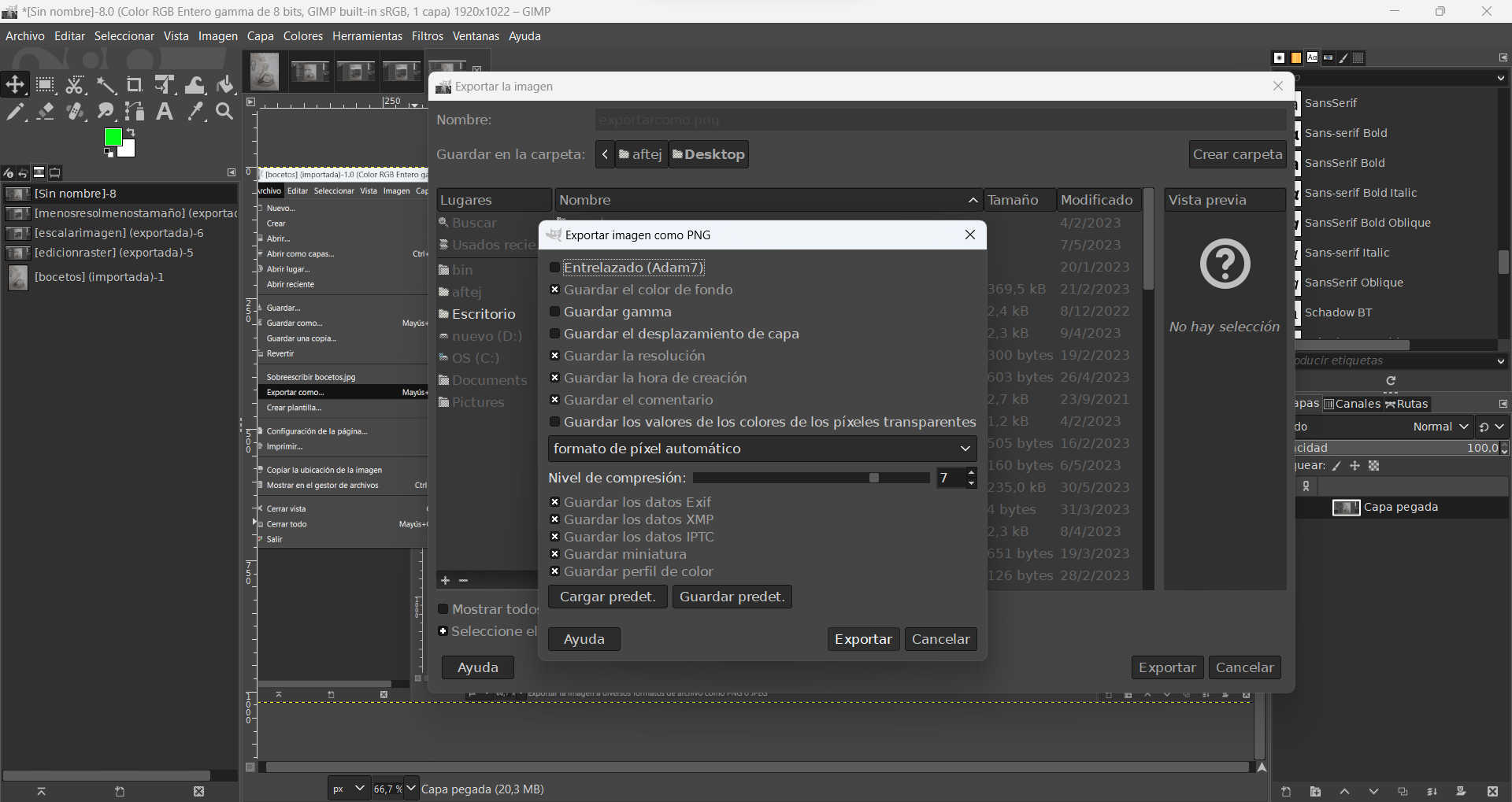Select the Rectangle Select tool
This screenshot has width=1512, height=802.
(x=45, y=85)
